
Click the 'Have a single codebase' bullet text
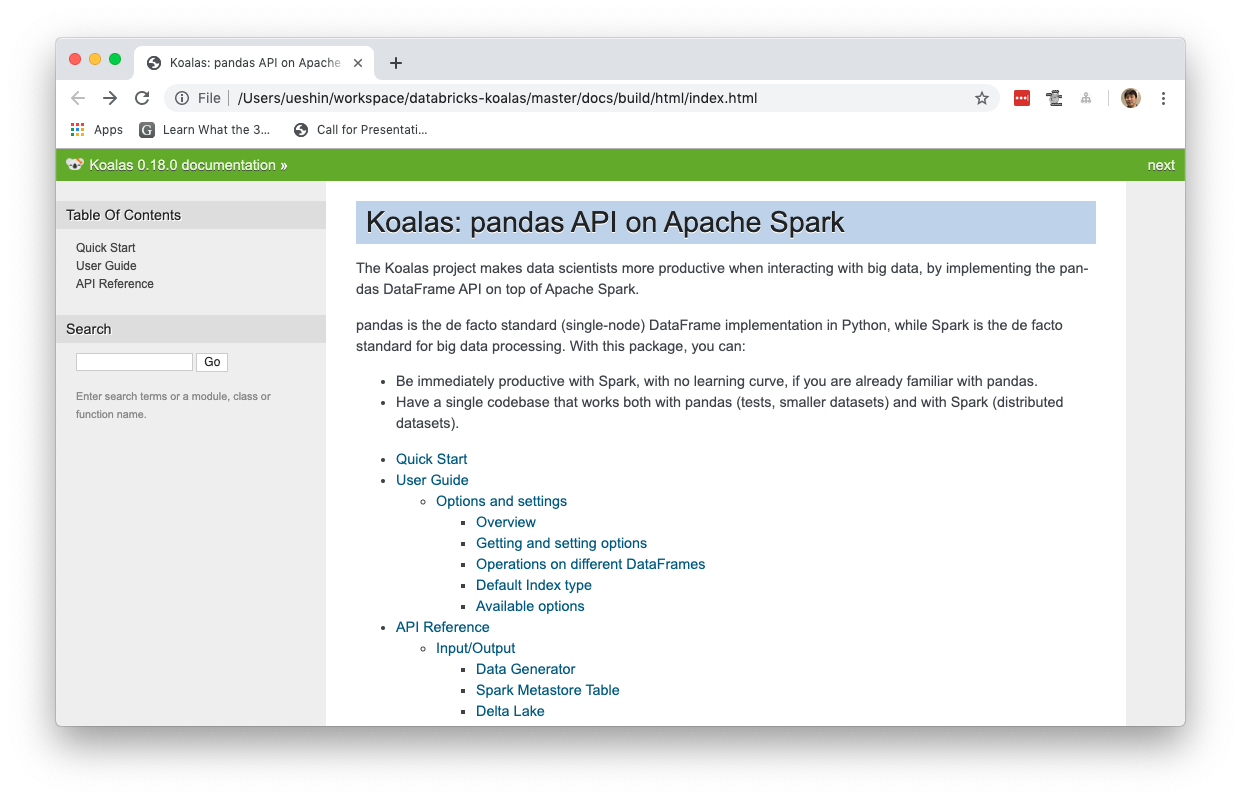[729, 412]
